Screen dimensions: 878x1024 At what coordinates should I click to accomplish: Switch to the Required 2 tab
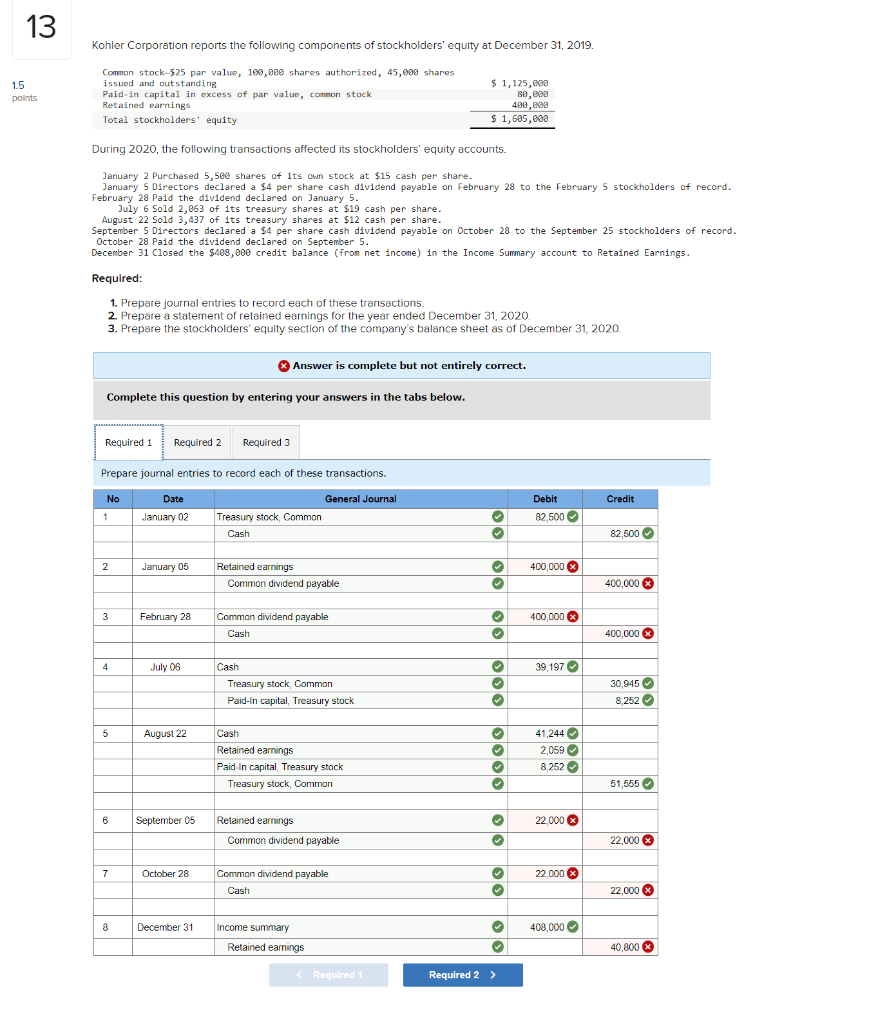197,442
